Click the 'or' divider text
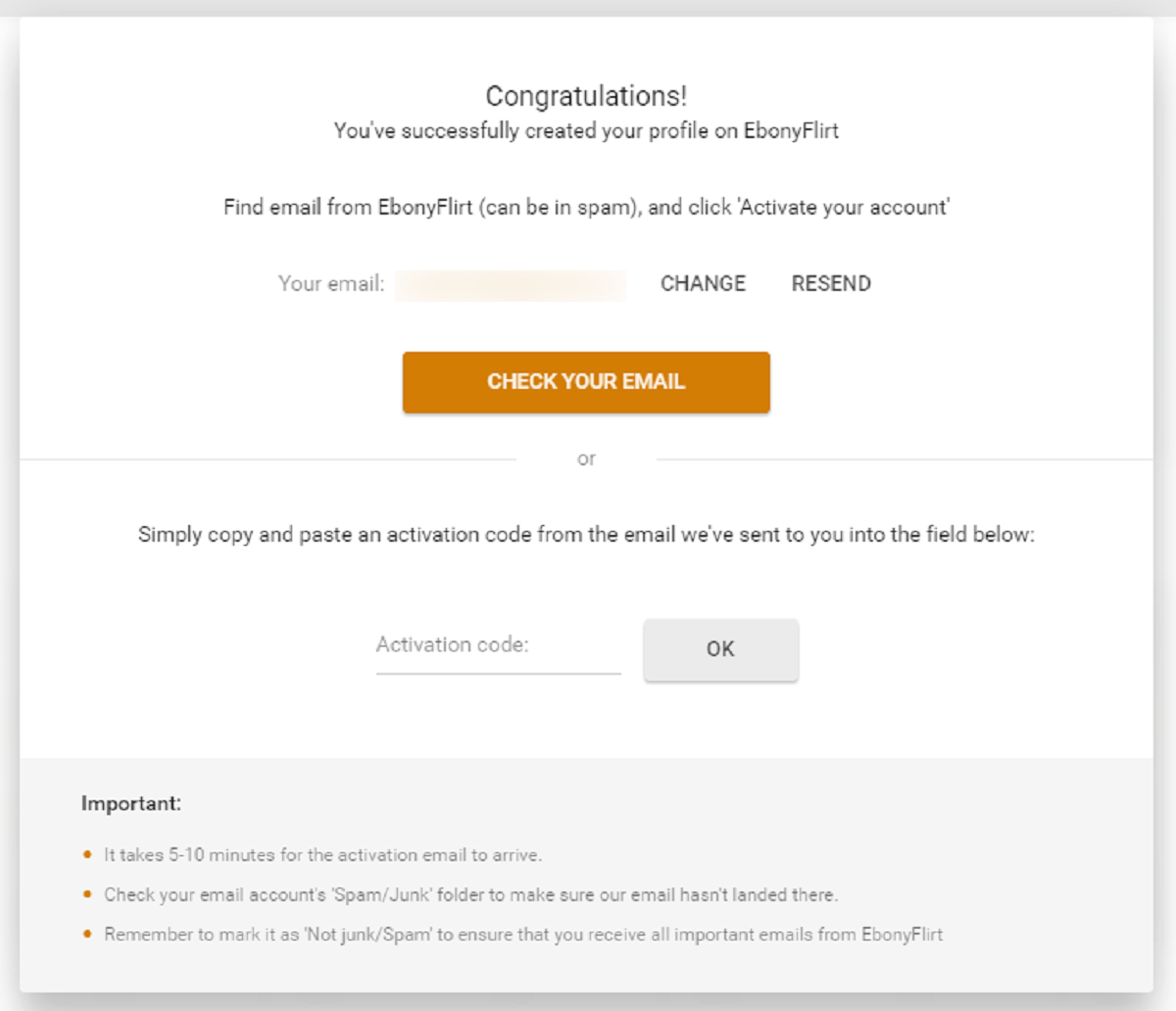This screenshot has width=1176, height=1011. [586, 458]
